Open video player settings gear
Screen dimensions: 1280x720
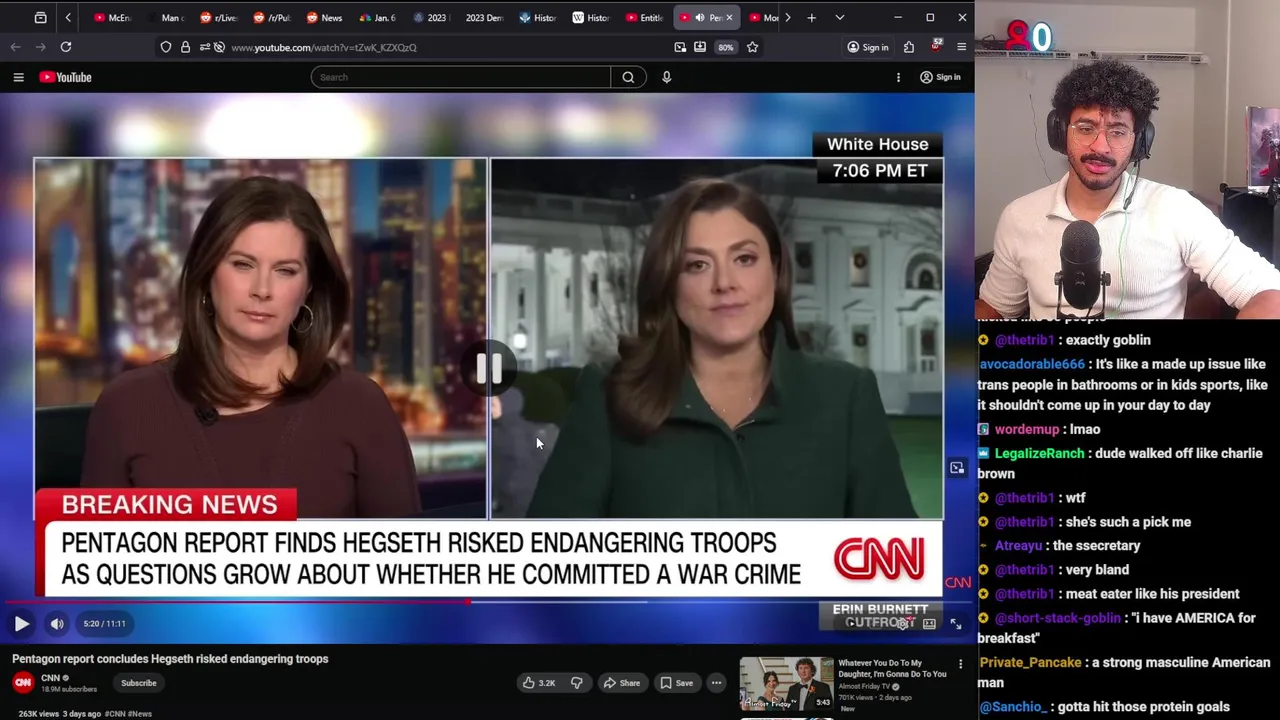(903, 624)
